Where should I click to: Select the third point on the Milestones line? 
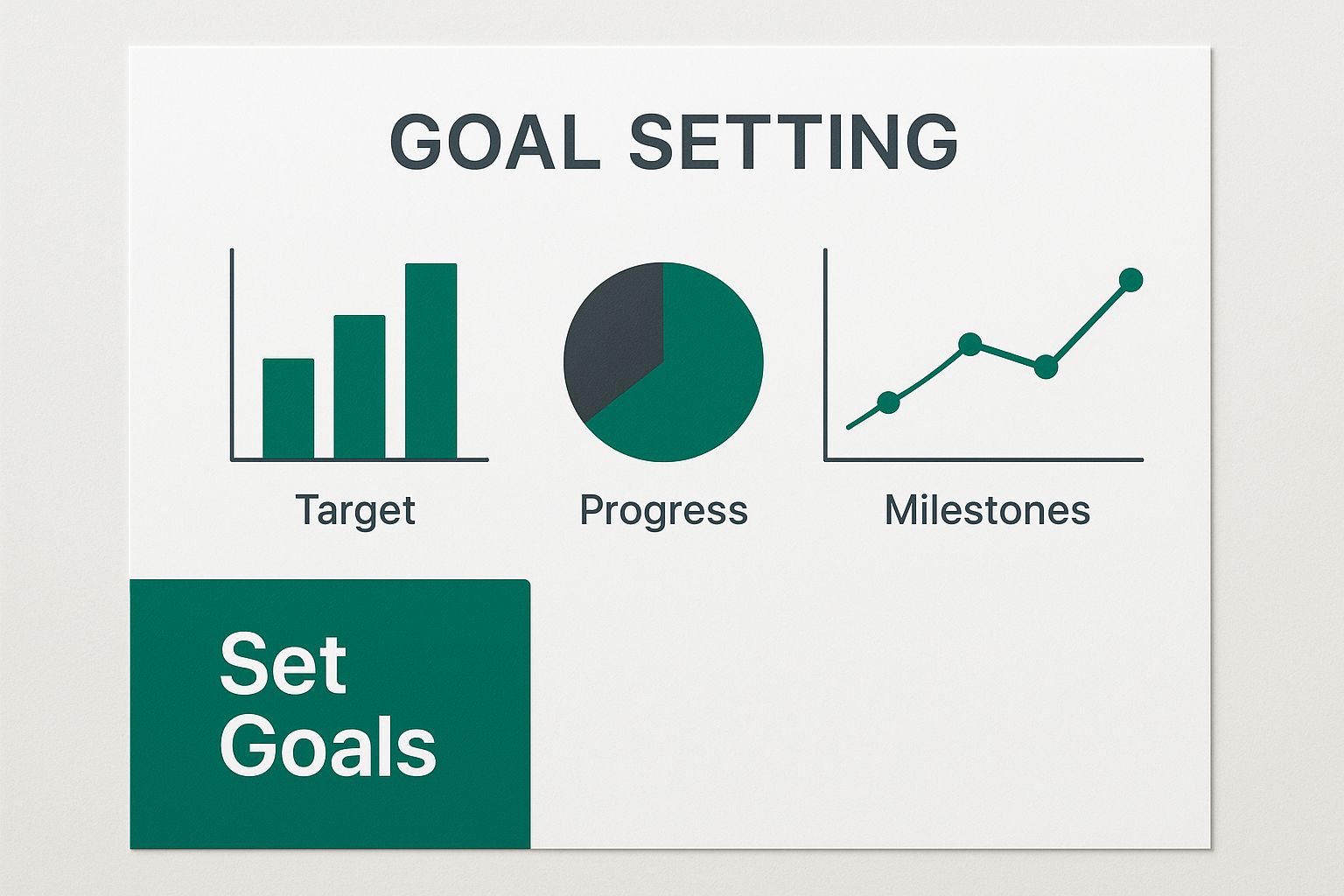click(1046, 367)
